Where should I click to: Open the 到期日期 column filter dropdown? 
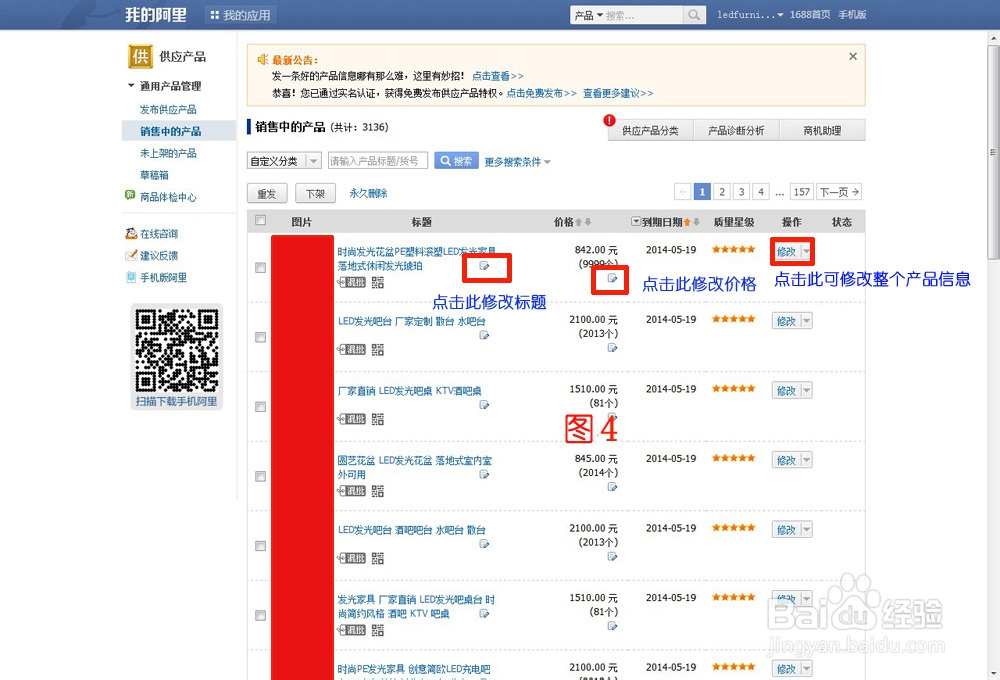(636, 221)
